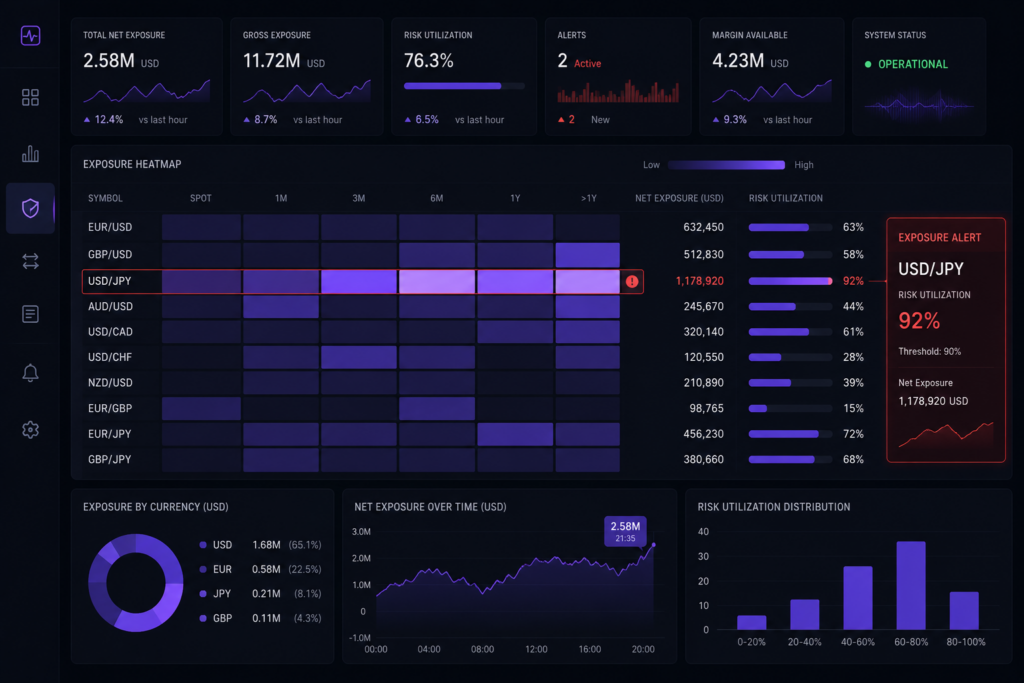Sort by Net Exposure (USD) header
The image size is (1024, 683).
tap(679, 198)
